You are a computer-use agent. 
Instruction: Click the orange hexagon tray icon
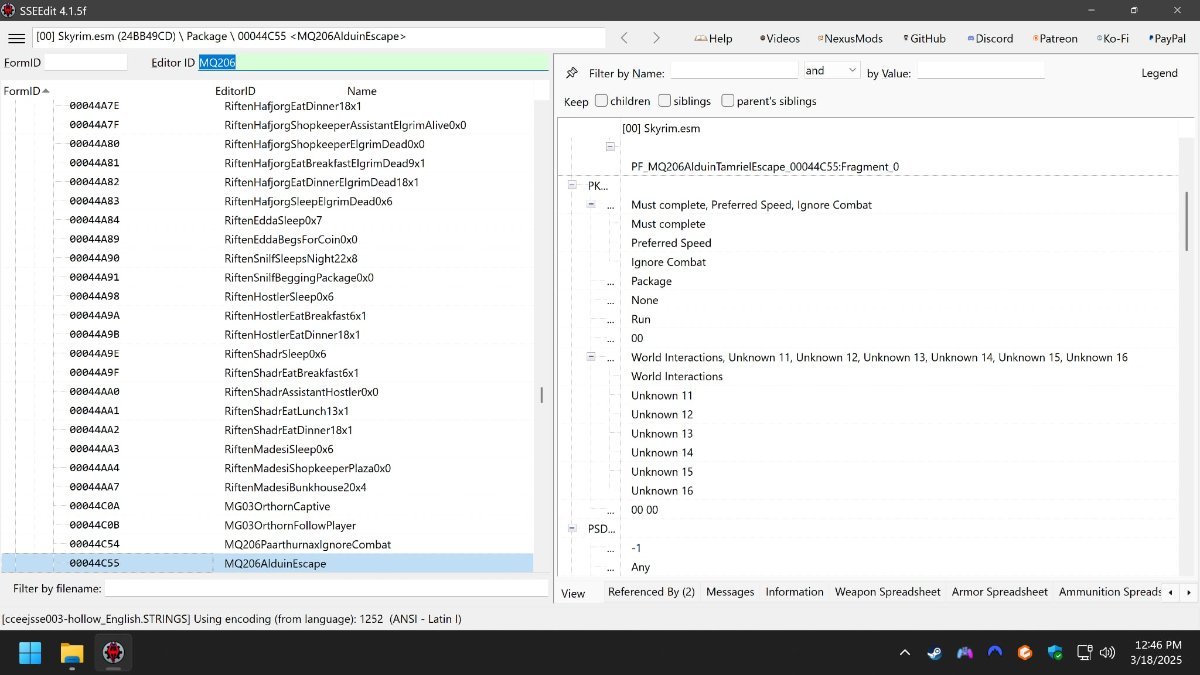click(x=1024, y=653)
